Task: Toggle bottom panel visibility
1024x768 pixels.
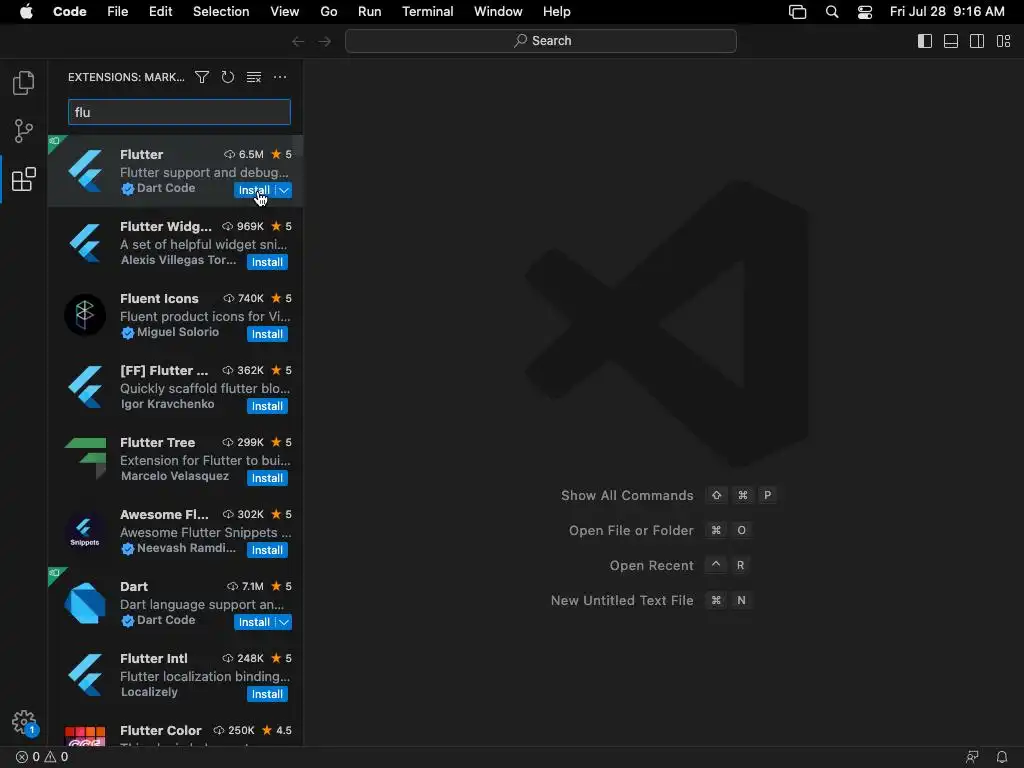Action: [x=951, y=41]
